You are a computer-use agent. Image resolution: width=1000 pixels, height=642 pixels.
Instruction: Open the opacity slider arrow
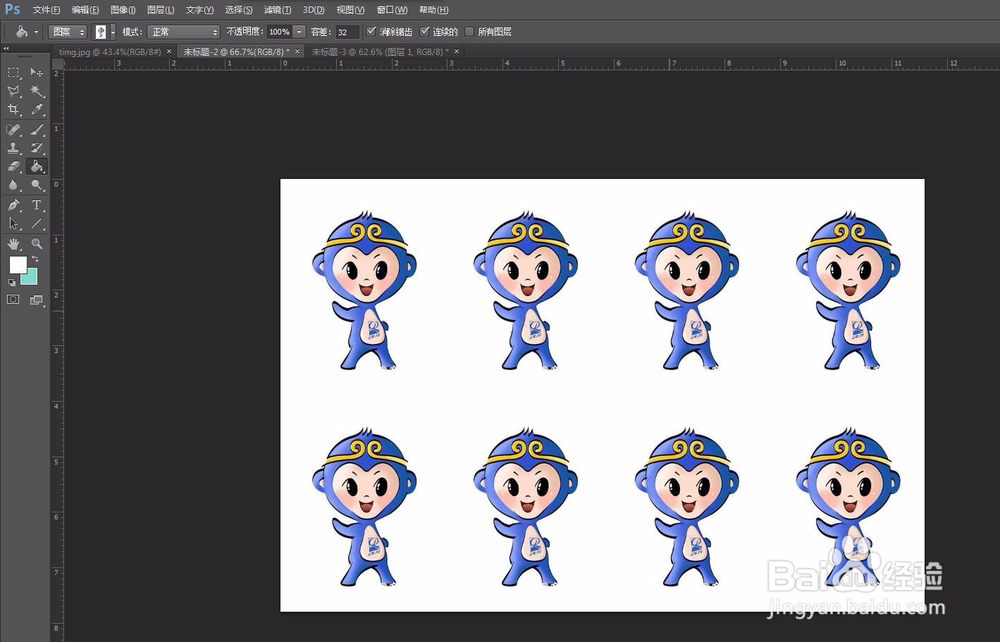(299, 32)
